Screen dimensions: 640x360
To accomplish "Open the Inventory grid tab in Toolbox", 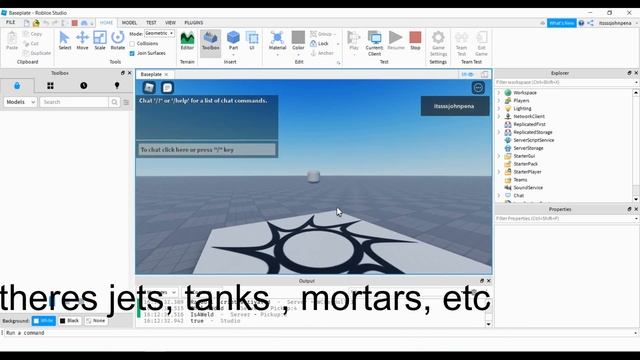I will 50,86.
